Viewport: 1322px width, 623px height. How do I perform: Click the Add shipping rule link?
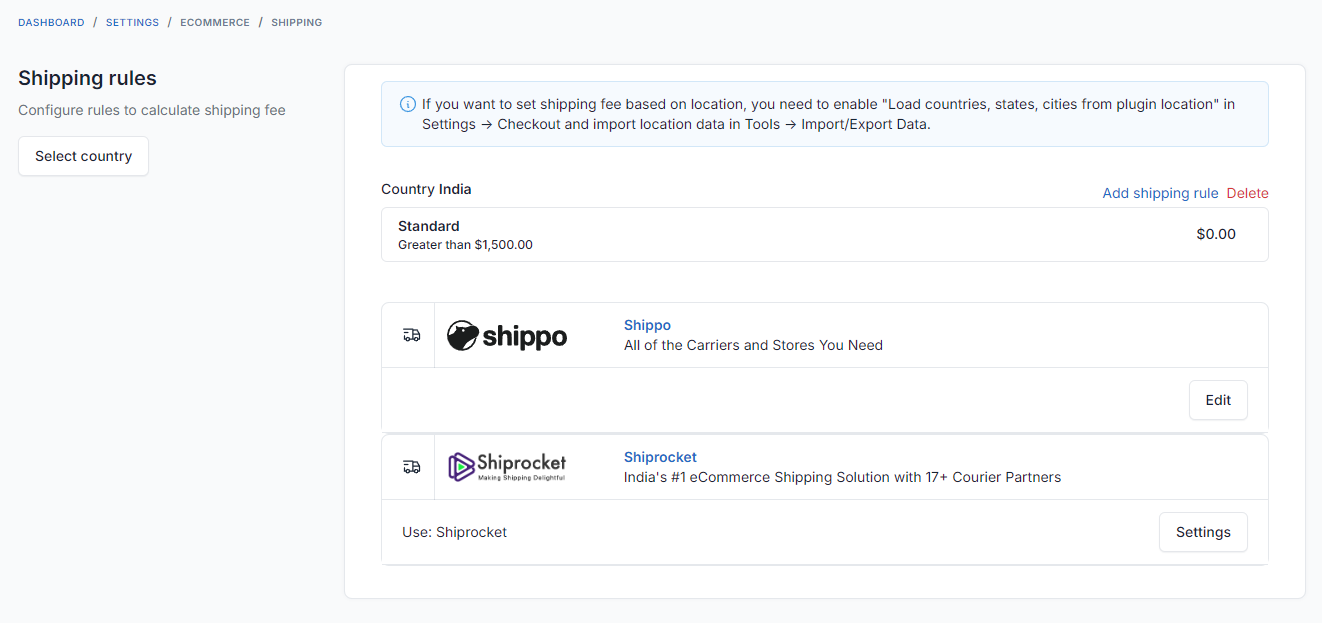pyautogui.click(x=1160, y=193)
